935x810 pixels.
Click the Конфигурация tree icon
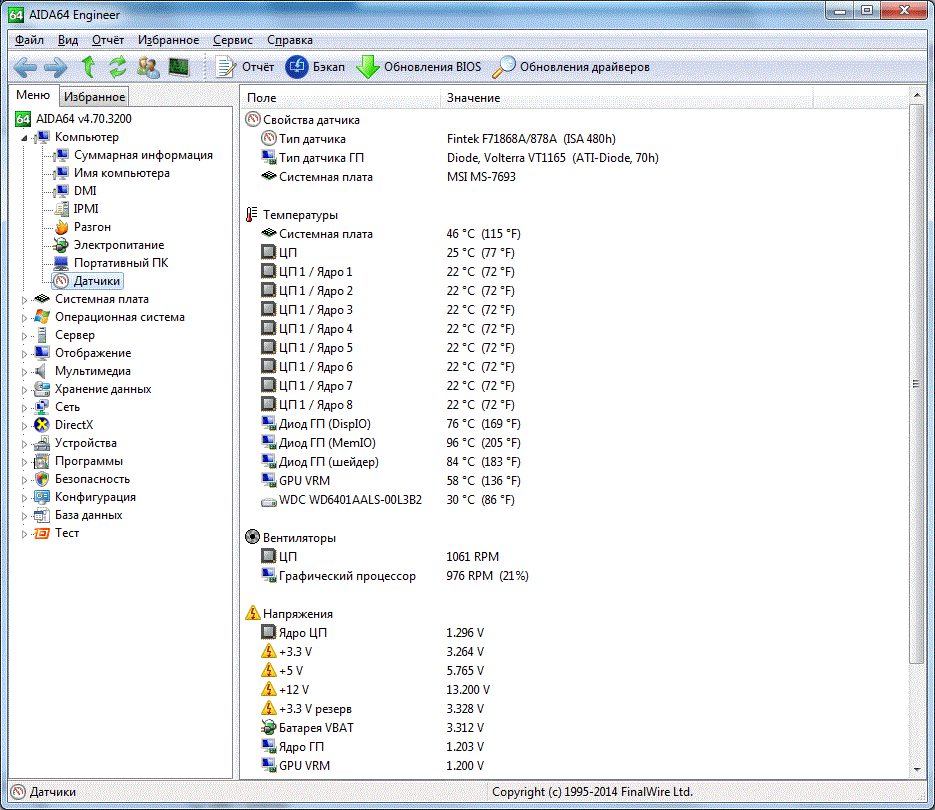[x=42, y=497]
